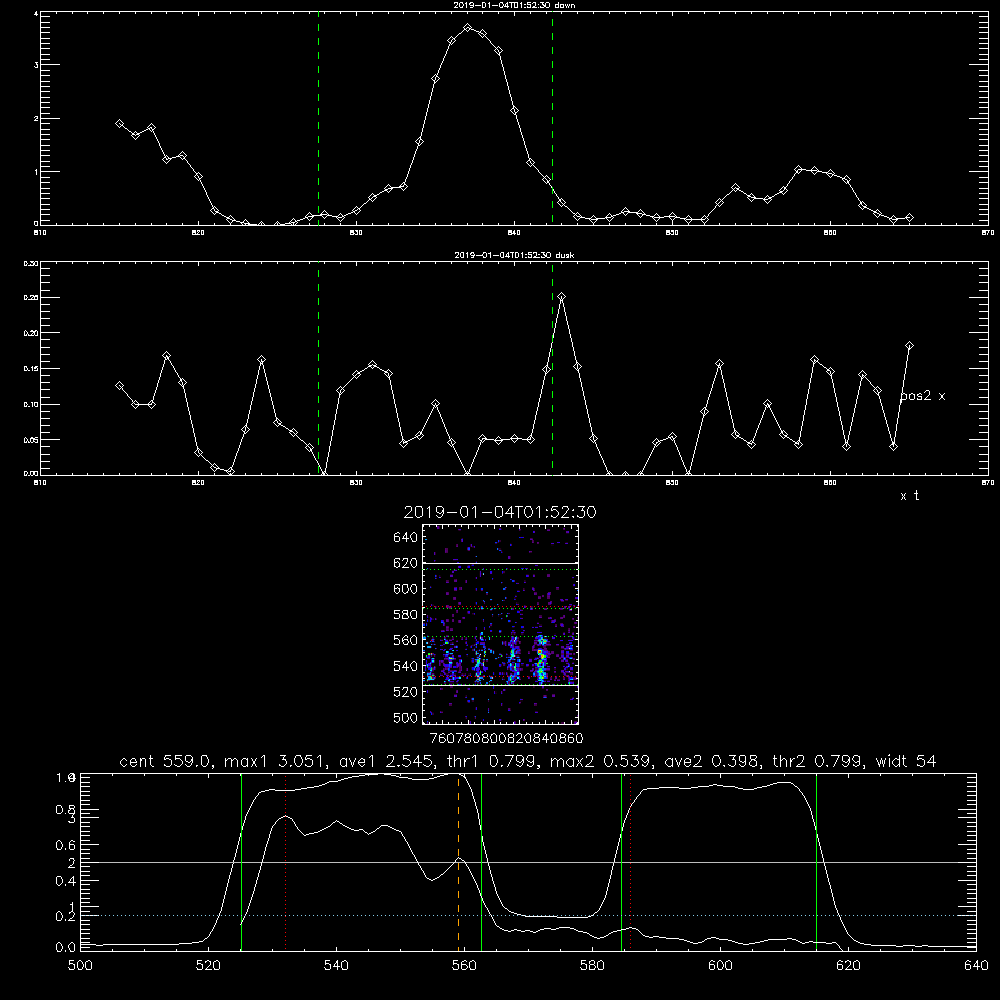The height and width of the screenshot is (1000, 1000).
Task: Click spectrogram y-axis label 560
Action: (x=405, y=640)
